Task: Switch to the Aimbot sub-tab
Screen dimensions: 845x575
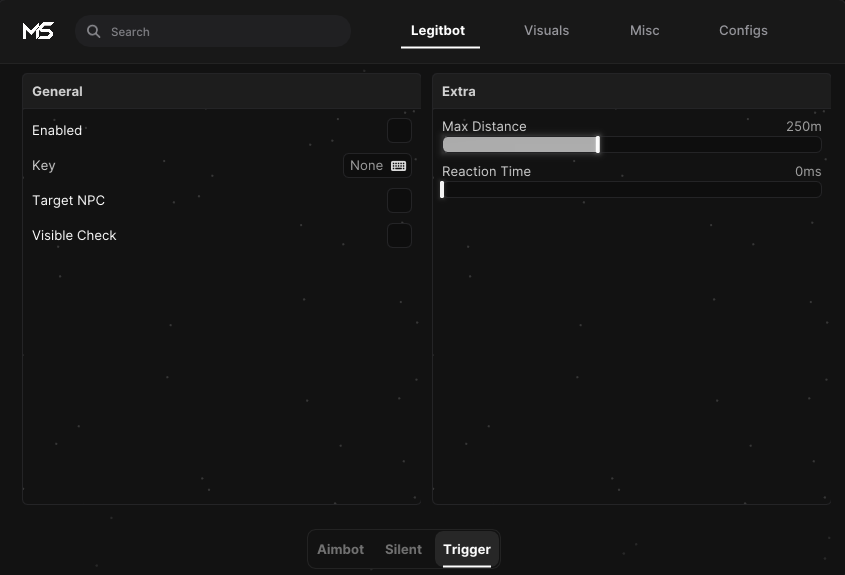Action: point(341,549)
